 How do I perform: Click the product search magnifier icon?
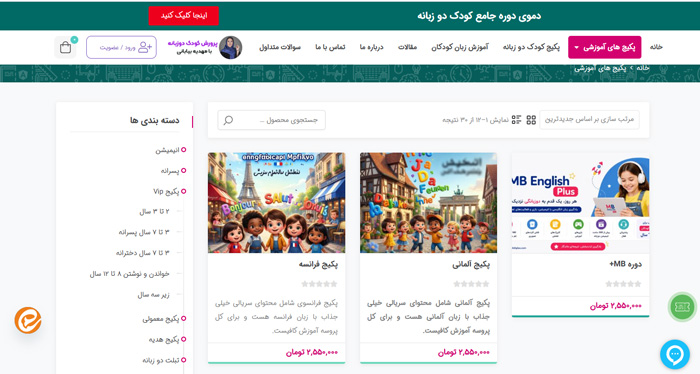[x=228, y=120]
